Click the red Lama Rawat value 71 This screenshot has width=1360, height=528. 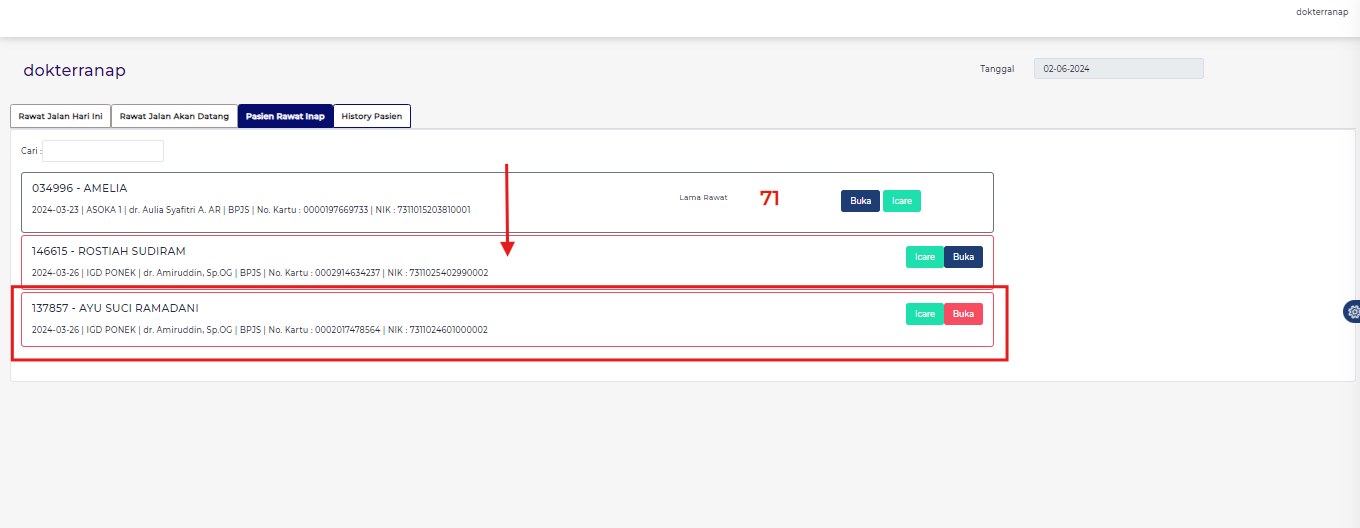tap(769, 198)
